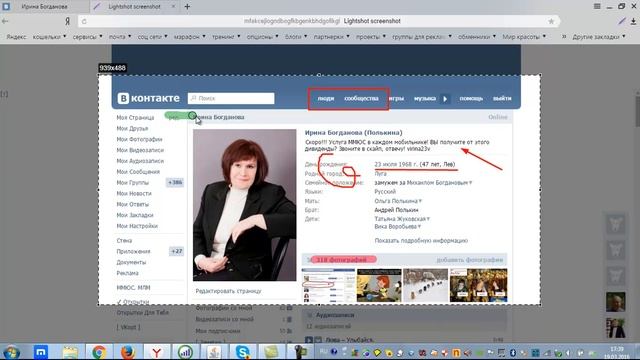The width and height of the screenshot is (640, 360).
Task: Open the Другие закладки dropdown
Action: pyautogui.click(x=599, y=37)
